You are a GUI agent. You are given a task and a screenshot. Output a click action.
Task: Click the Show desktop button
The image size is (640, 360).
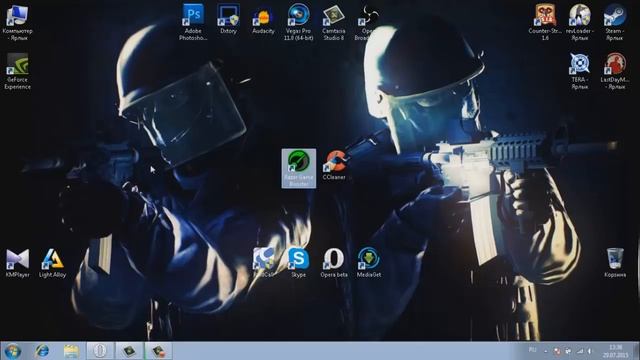pyautogui.click(x=637, y=351)
